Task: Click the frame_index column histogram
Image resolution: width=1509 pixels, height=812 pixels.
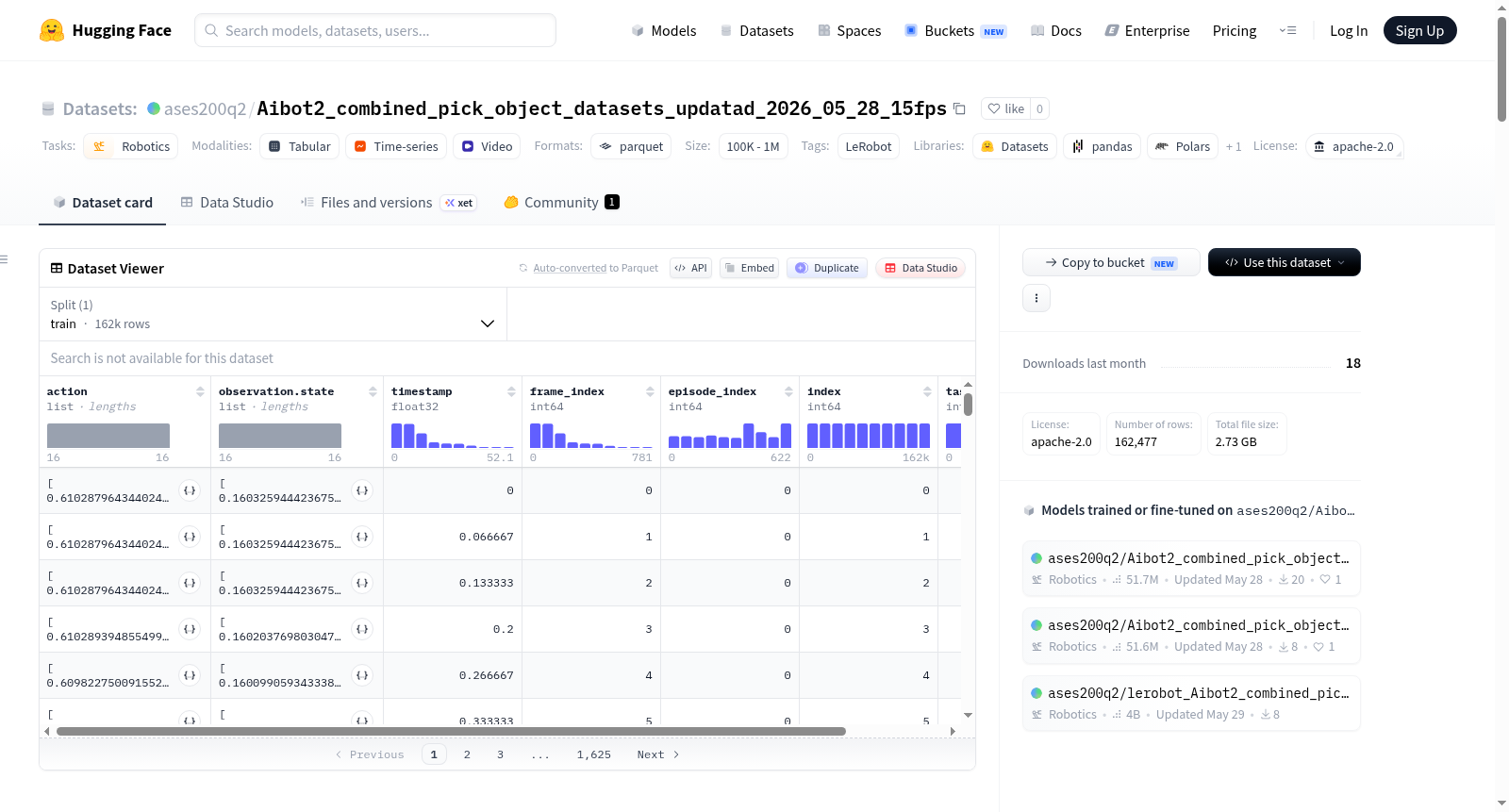Action: coord(591,436)
